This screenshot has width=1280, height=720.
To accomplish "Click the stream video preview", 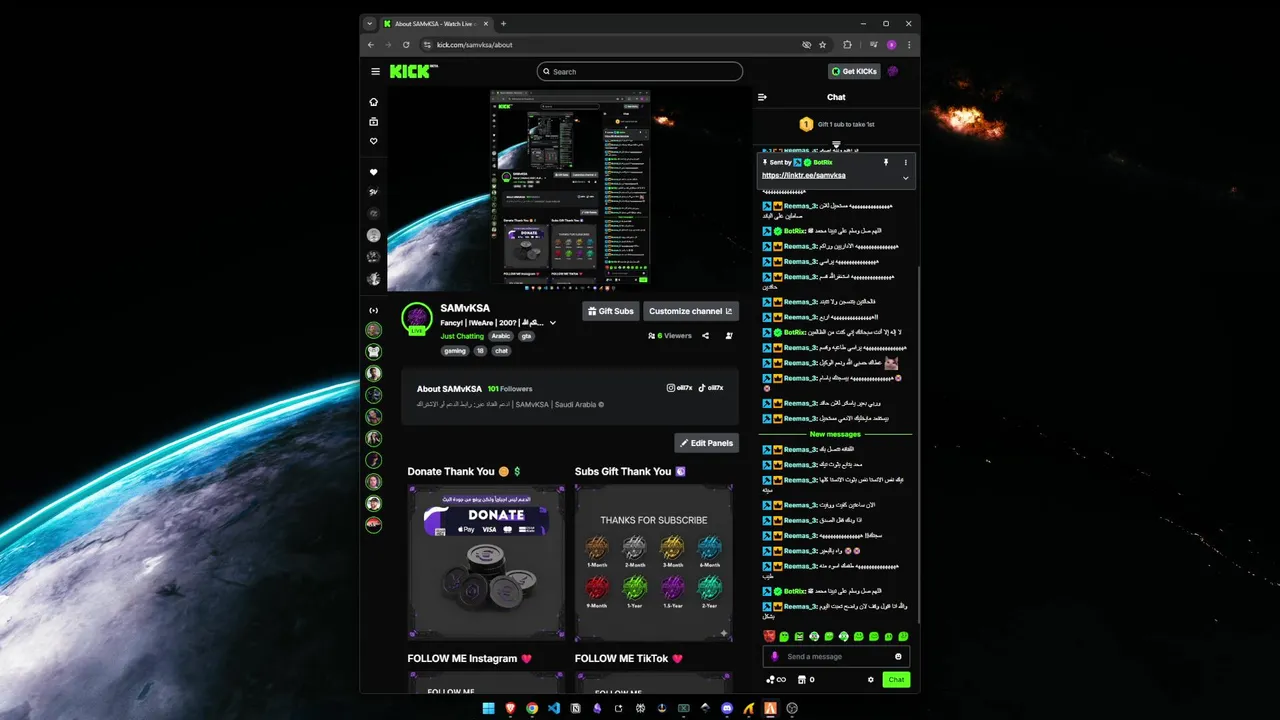I will tap(570, 189).
